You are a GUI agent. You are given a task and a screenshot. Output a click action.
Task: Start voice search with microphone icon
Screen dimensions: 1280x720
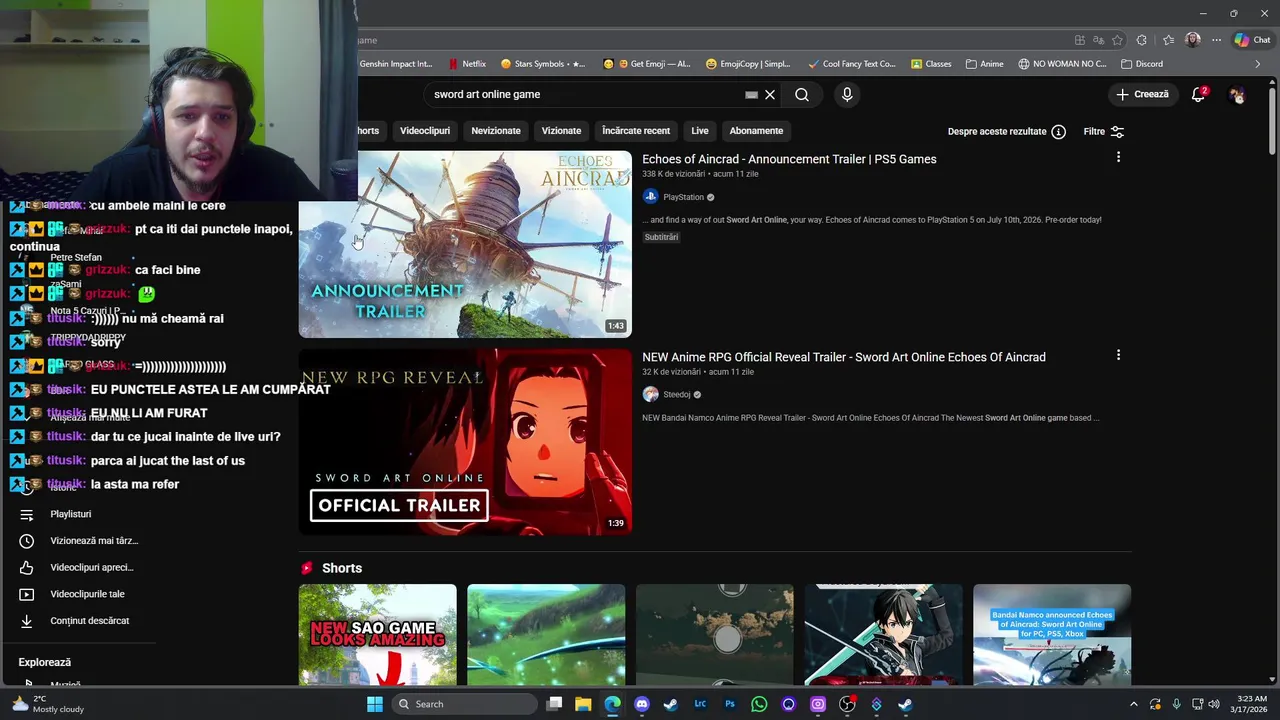pyautogui.click(x=847, y=95)
